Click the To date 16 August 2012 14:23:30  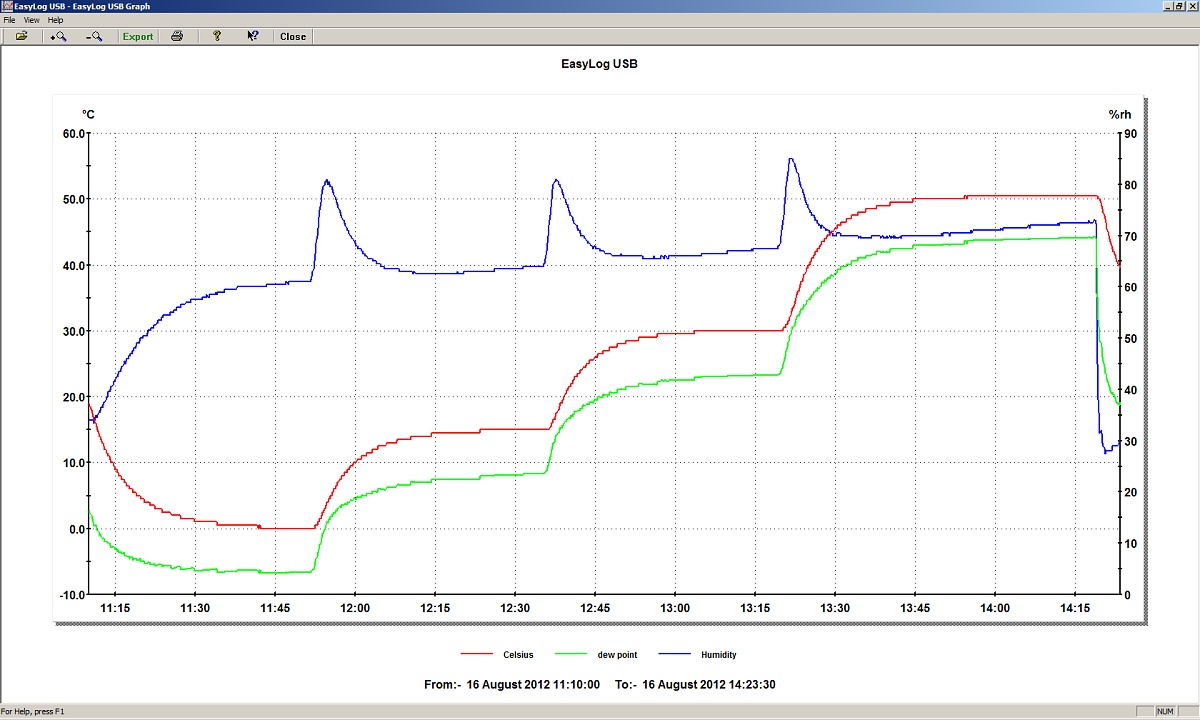tap(696, 685)
